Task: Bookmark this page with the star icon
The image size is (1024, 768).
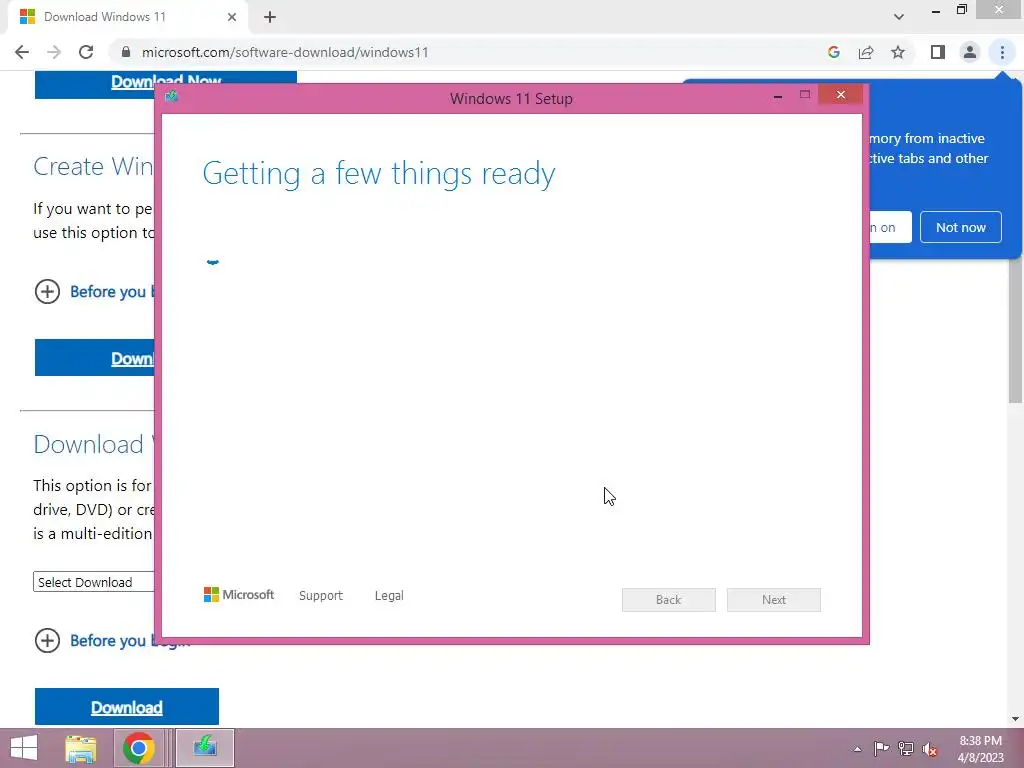Action: coord(898,52)
